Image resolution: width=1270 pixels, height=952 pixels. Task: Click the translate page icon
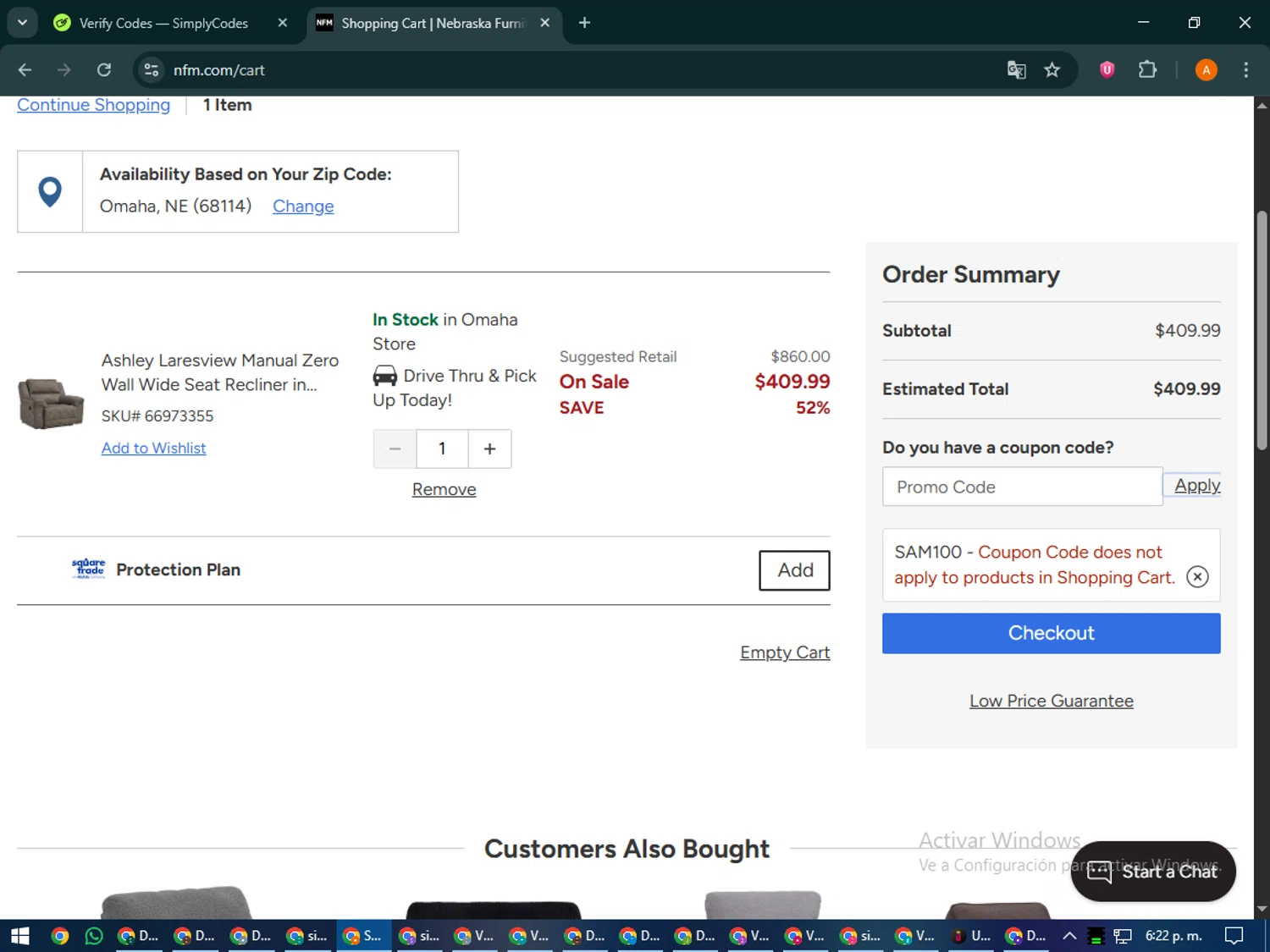tap(1016, 69)
